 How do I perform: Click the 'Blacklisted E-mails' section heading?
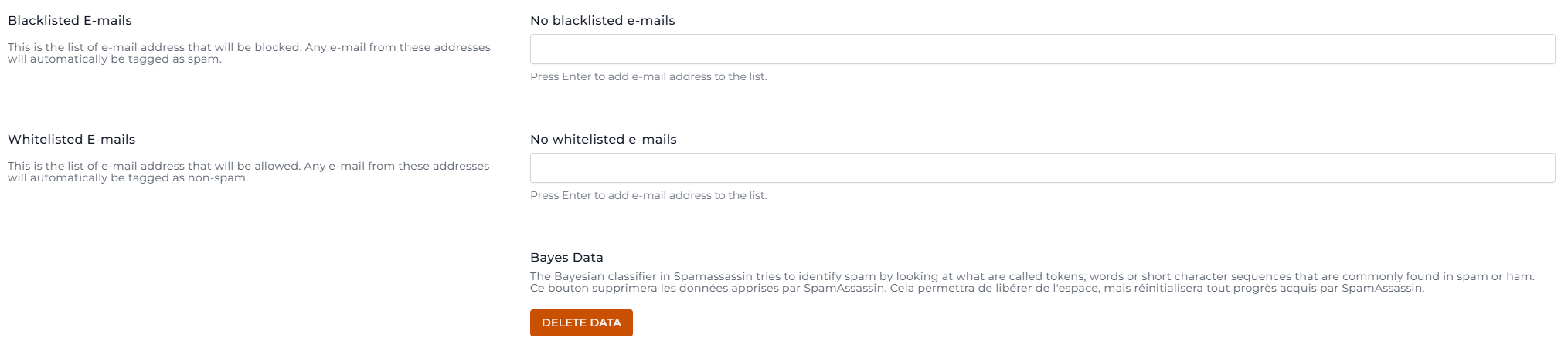pos(70,21)
